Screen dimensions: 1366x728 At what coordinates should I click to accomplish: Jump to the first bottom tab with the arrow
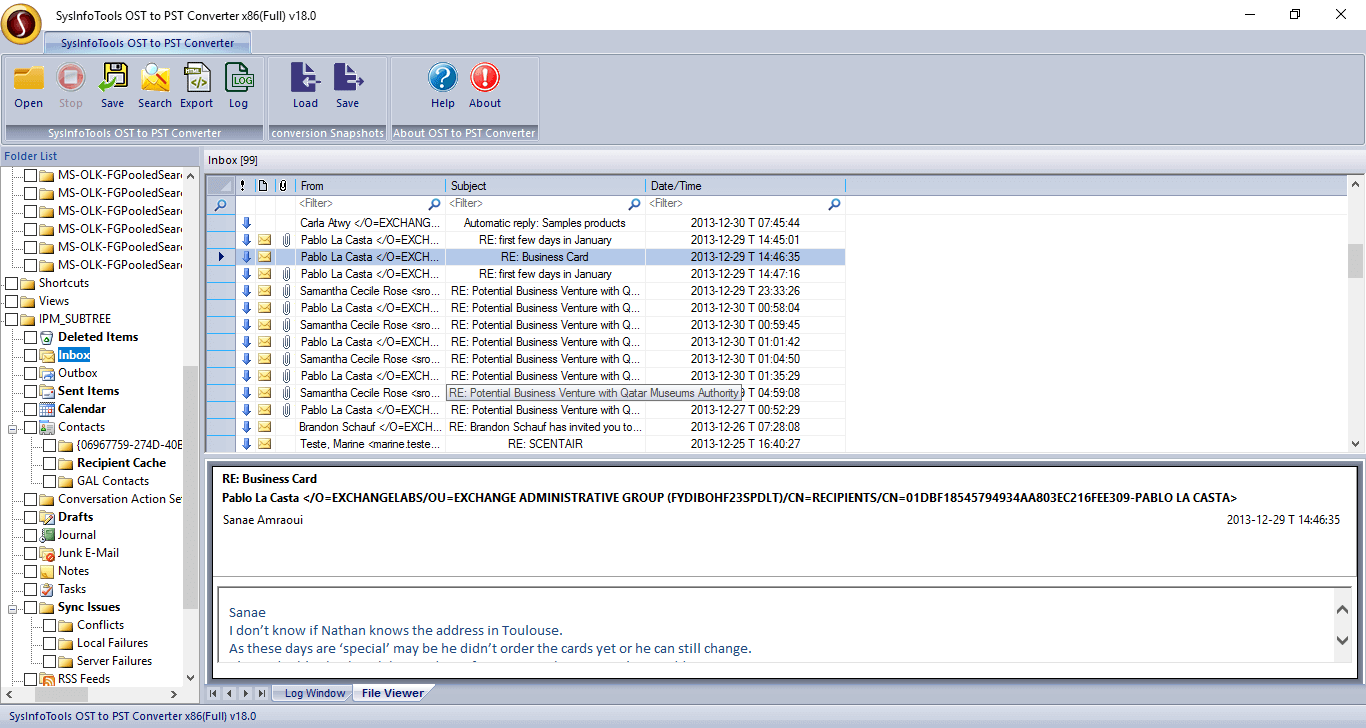click(214, 693)
